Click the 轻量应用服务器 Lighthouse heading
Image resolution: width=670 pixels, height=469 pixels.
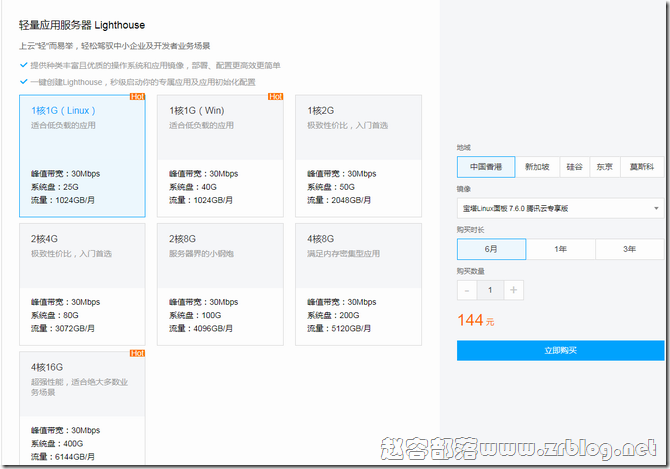pyautogui.click(x=82, y=25)
